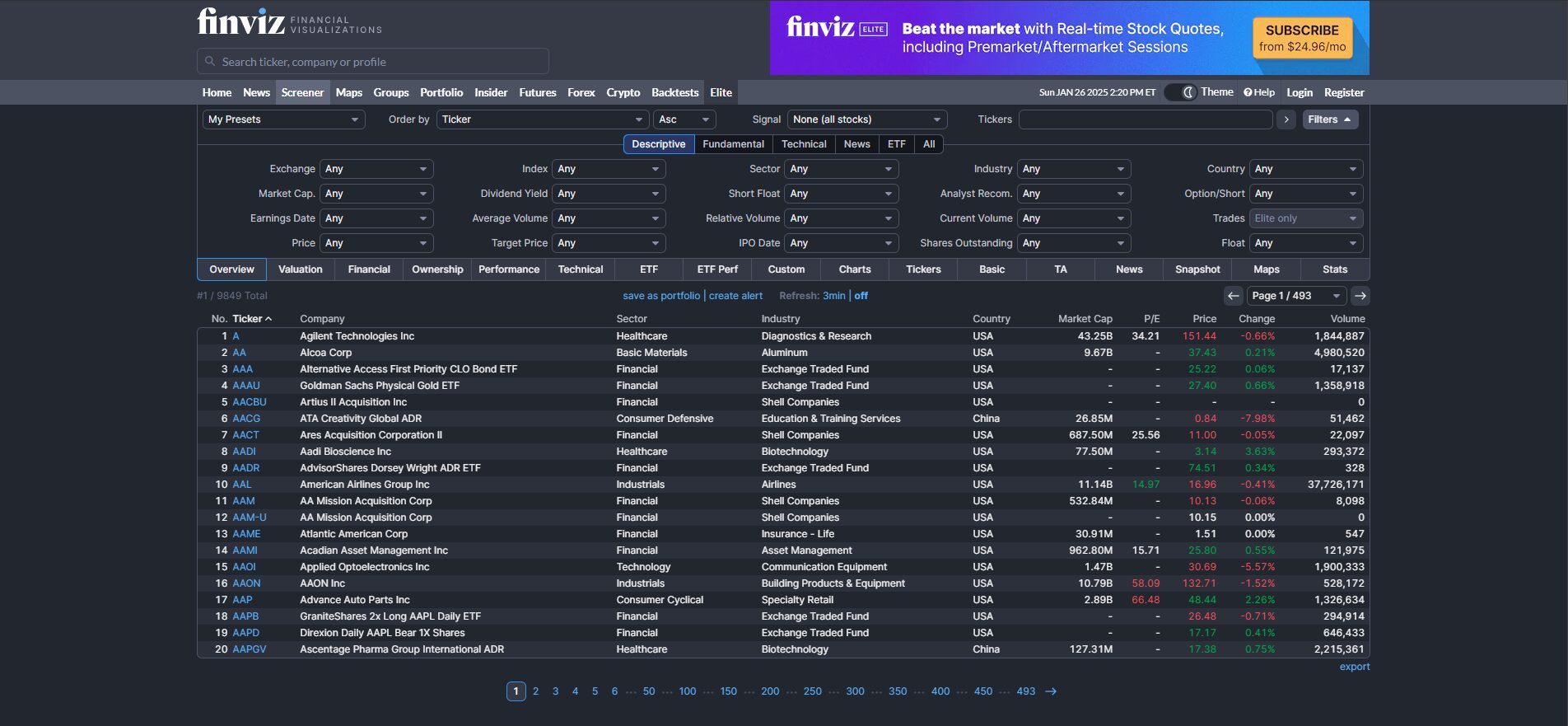Open the Market Cap. filter dropdown

coord(376,194)
